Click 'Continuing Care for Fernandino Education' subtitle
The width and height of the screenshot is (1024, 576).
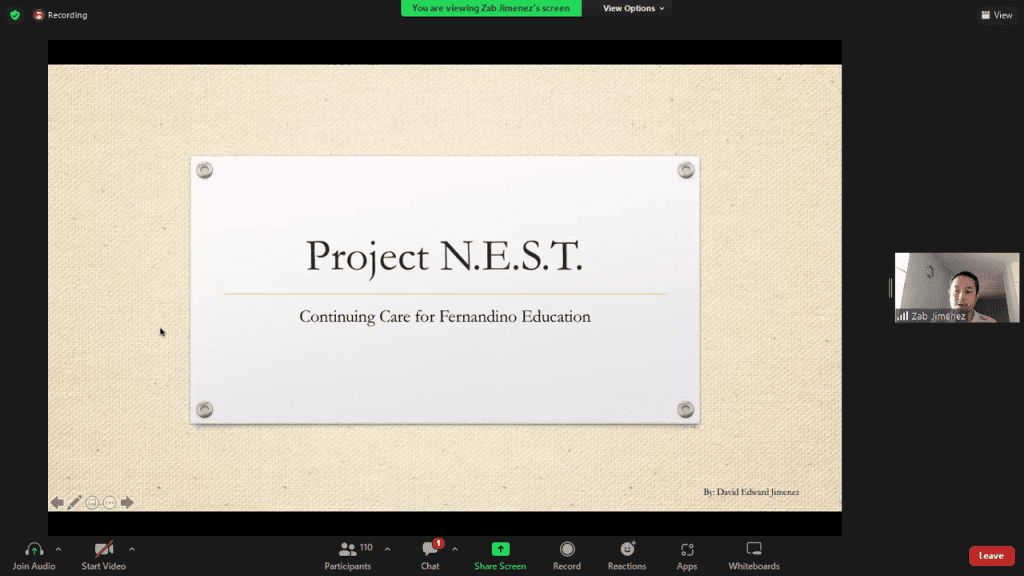445,317
